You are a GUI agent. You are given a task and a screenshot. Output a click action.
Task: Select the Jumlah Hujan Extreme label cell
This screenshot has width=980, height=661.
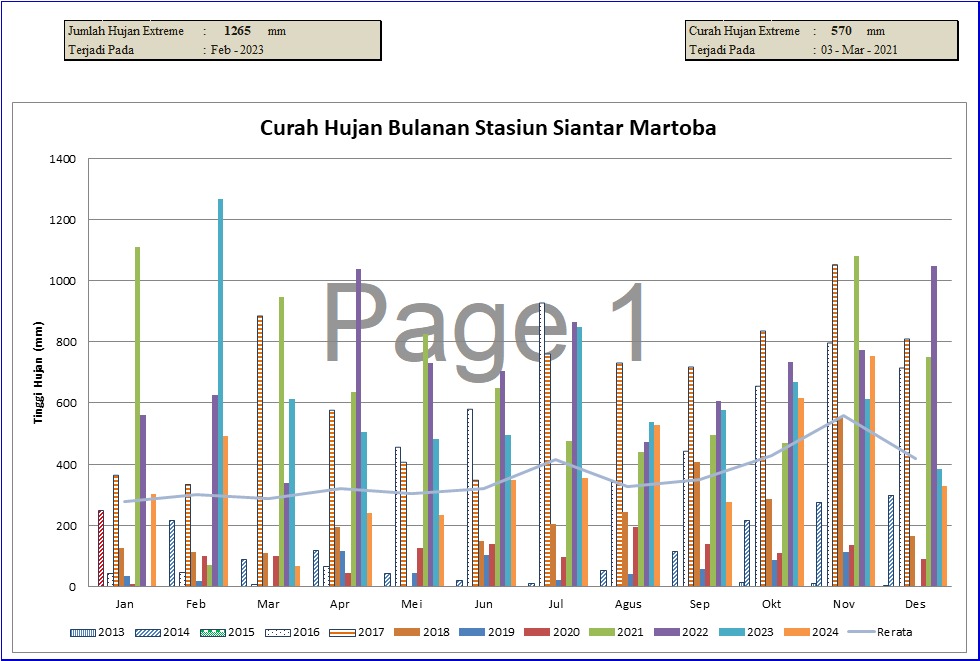pos(126,31)
